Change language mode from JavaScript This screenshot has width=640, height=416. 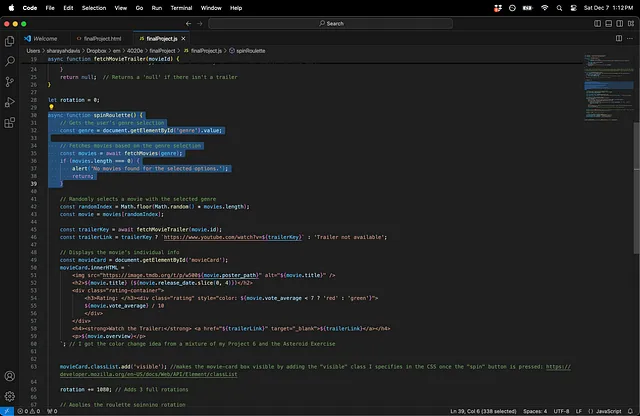pyautogui.click(x=608, y=411)
